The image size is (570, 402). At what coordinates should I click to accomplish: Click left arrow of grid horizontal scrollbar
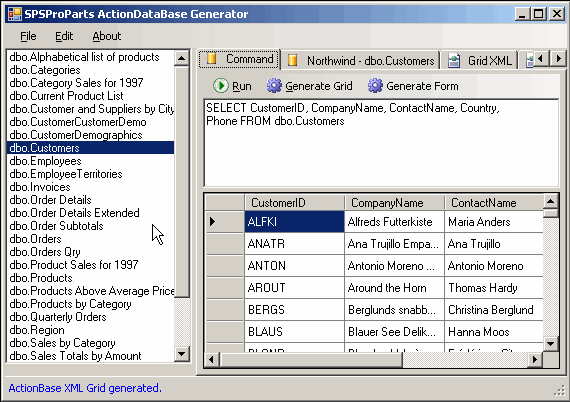212,360
